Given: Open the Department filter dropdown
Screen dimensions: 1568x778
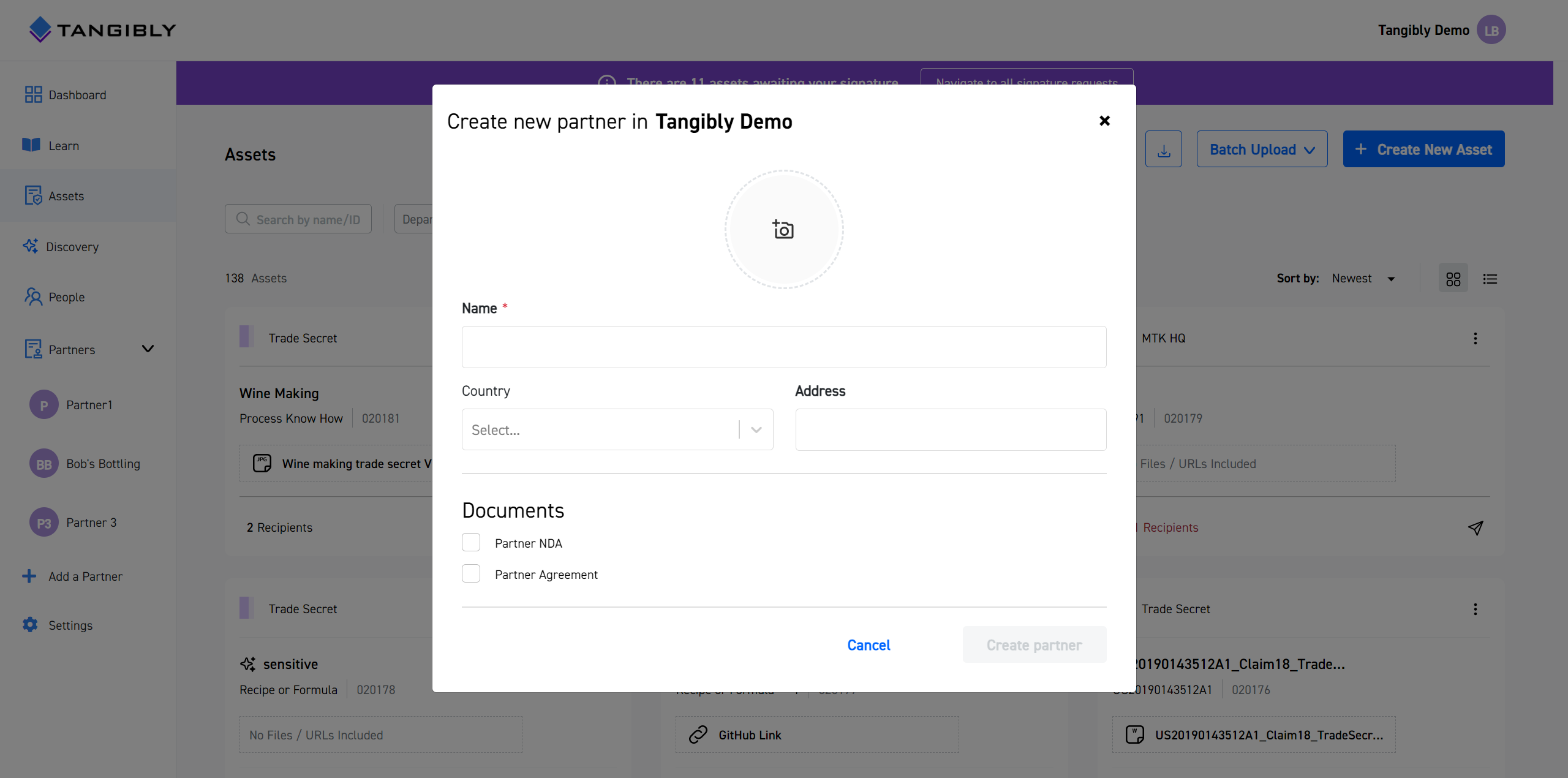Looking at the screenshot, I should [x=414, y=219].
